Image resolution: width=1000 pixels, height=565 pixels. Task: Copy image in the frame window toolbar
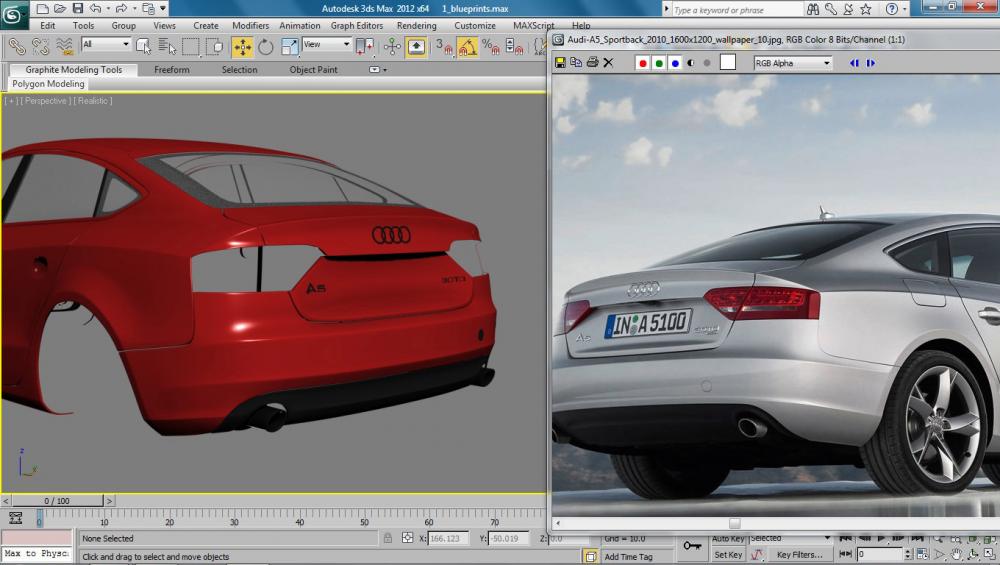click(576, 62)
